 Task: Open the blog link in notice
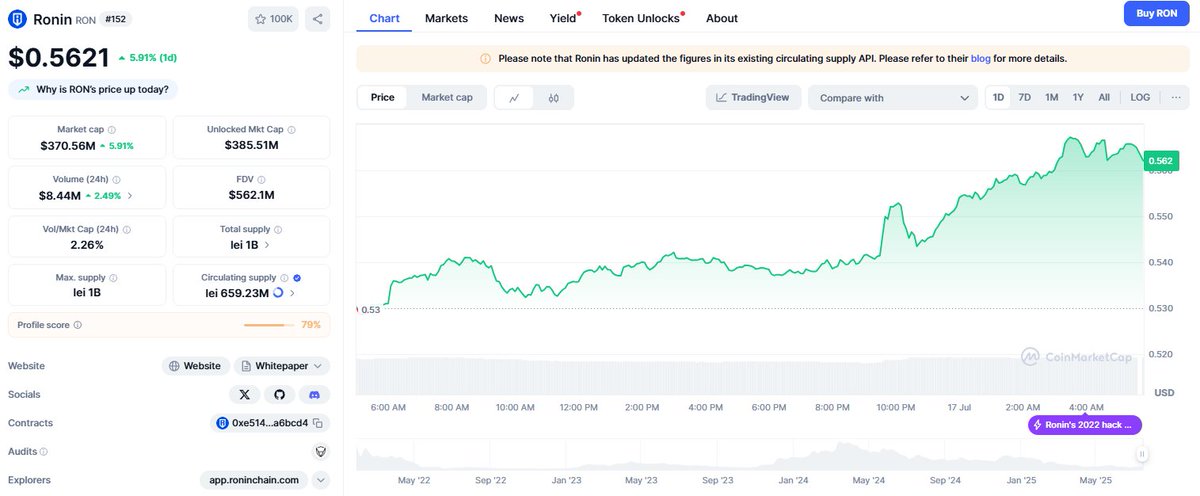(x=981, y=58)
